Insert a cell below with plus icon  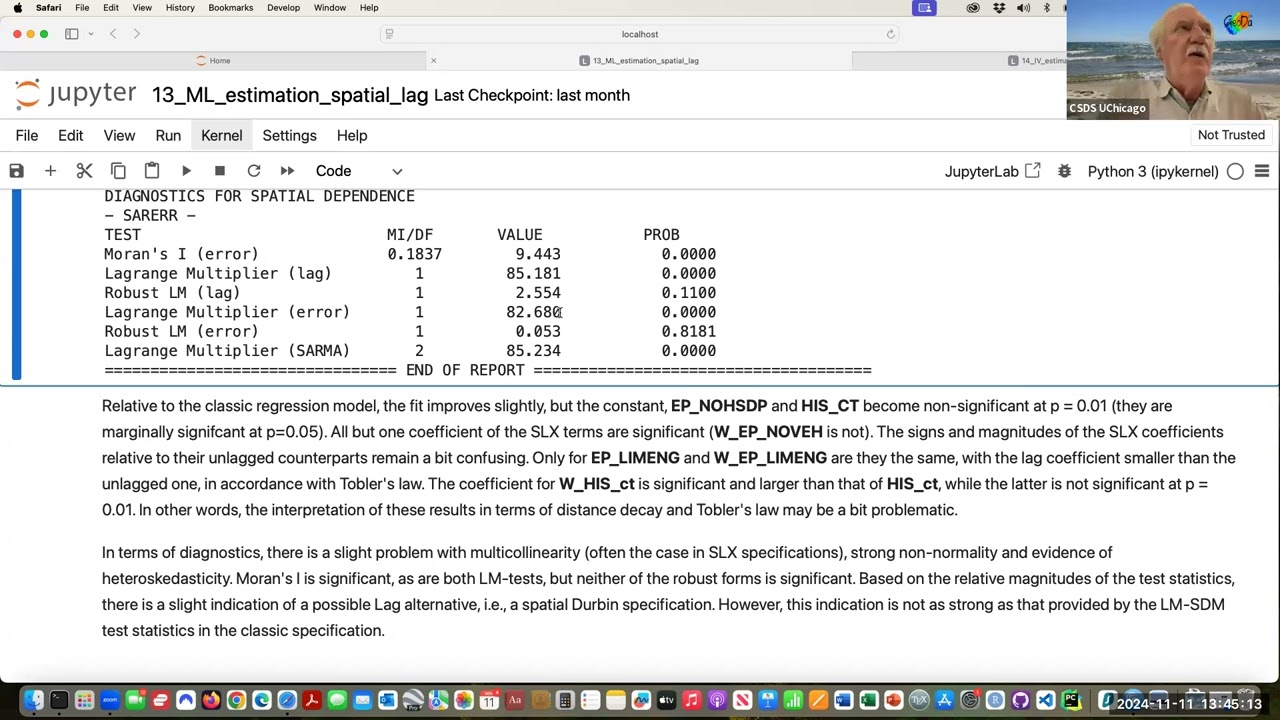(50, 171)
